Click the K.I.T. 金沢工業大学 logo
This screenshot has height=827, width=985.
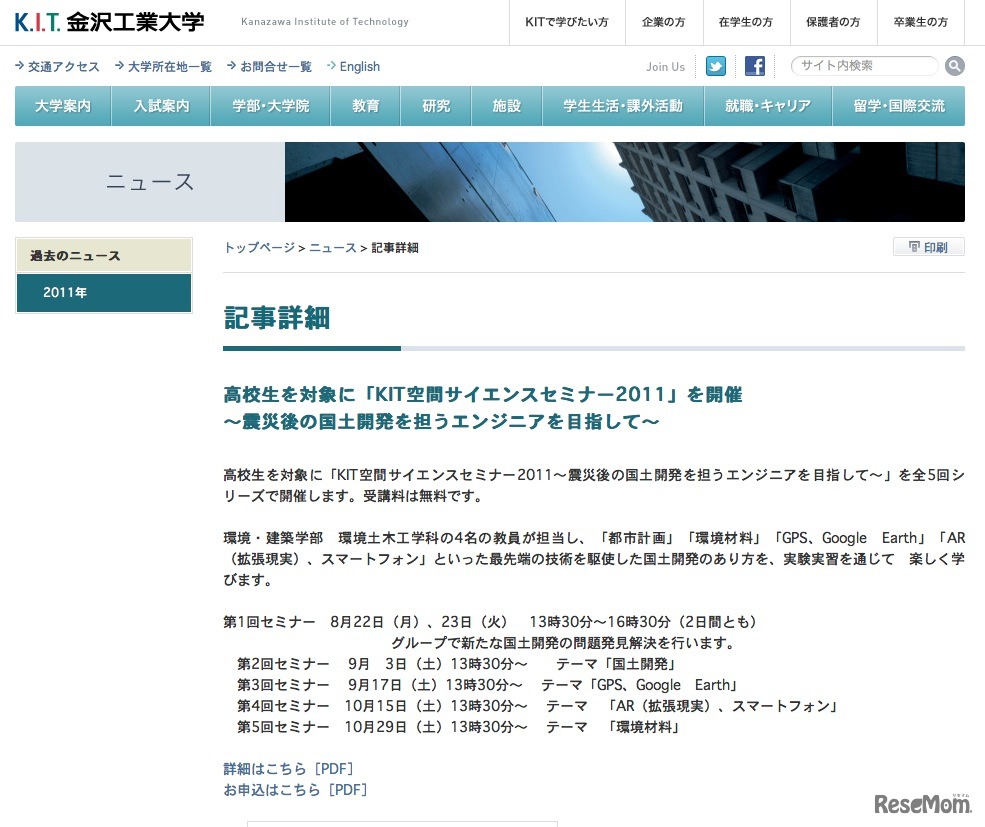coord(109,22)
